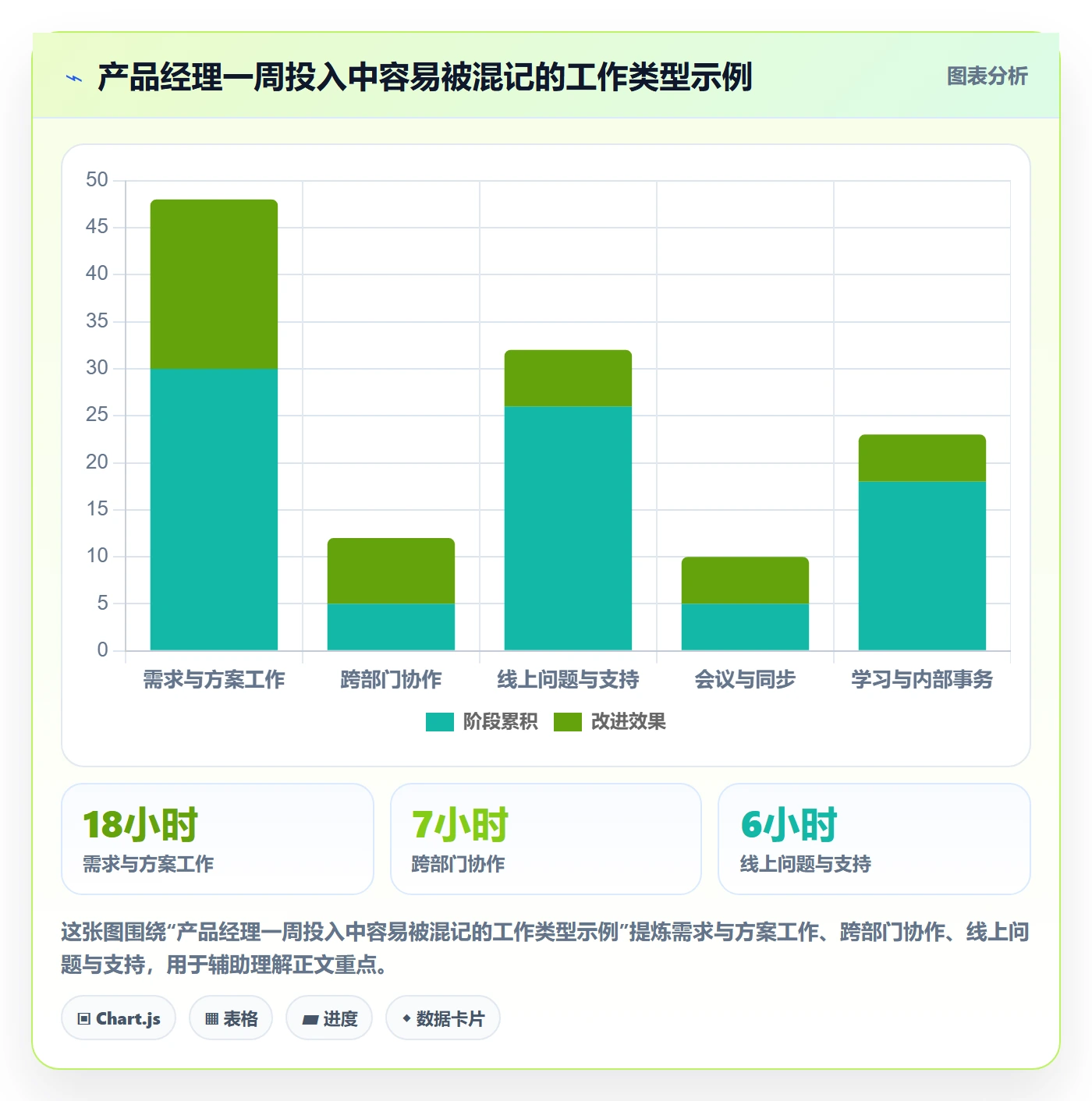Click the 学习与内部事务 x-axis label
The height and width of the screenshot is (1101, 1092).
pos(922,680)
